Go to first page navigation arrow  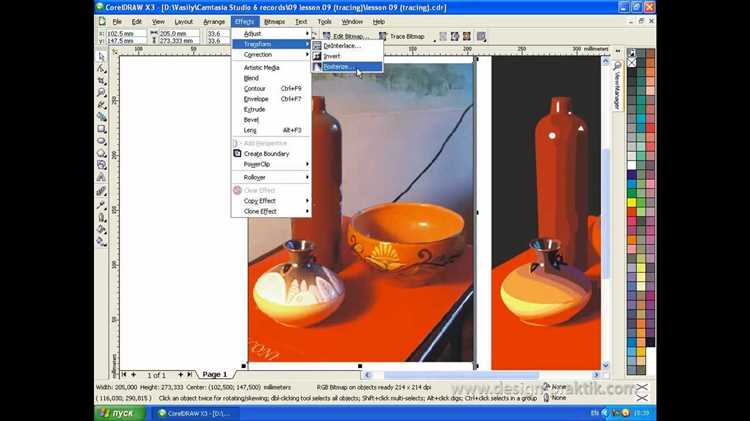point(124,375)
